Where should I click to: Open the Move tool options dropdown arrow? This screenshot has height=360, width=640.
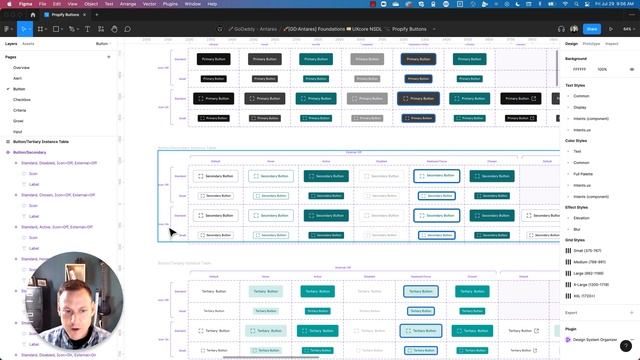point(31,29)
